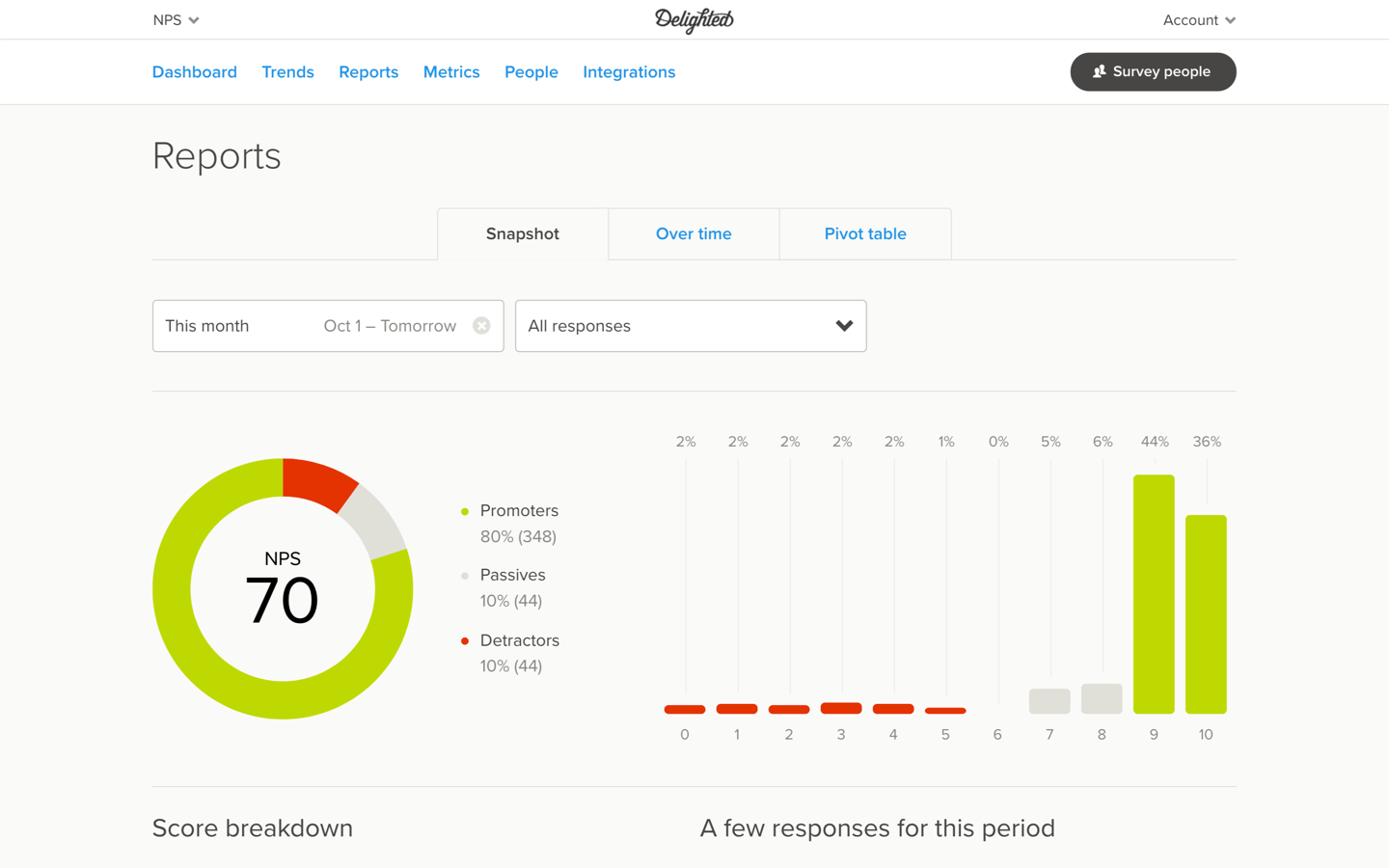Select the green bar for score 9
Viewport: 1389px width, 868px height.
click(x=1154, y=593)
